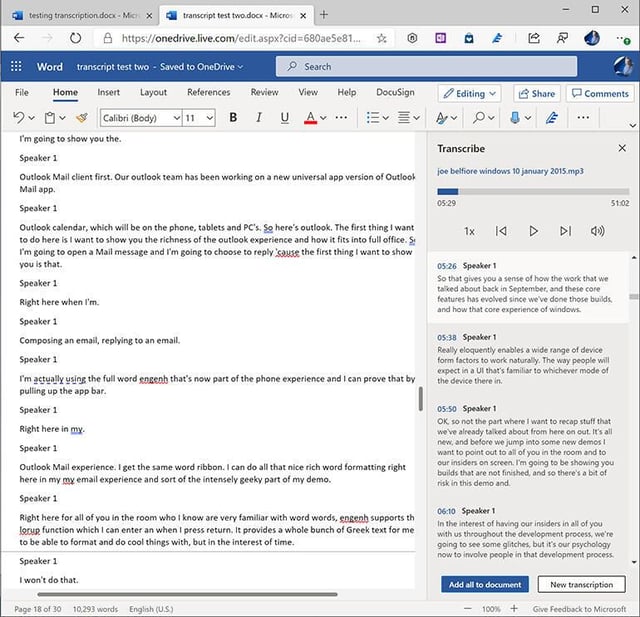
Task: Jump to the 05:50 timestamp
Action: [447, 409]
